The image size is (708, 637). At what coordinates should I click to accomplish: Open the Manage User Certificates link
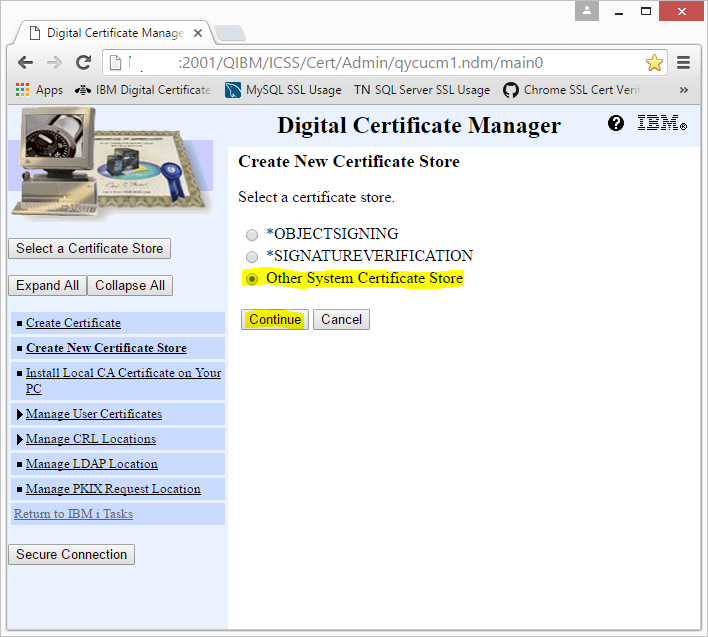pyautogui.click(x=93, y=414)
